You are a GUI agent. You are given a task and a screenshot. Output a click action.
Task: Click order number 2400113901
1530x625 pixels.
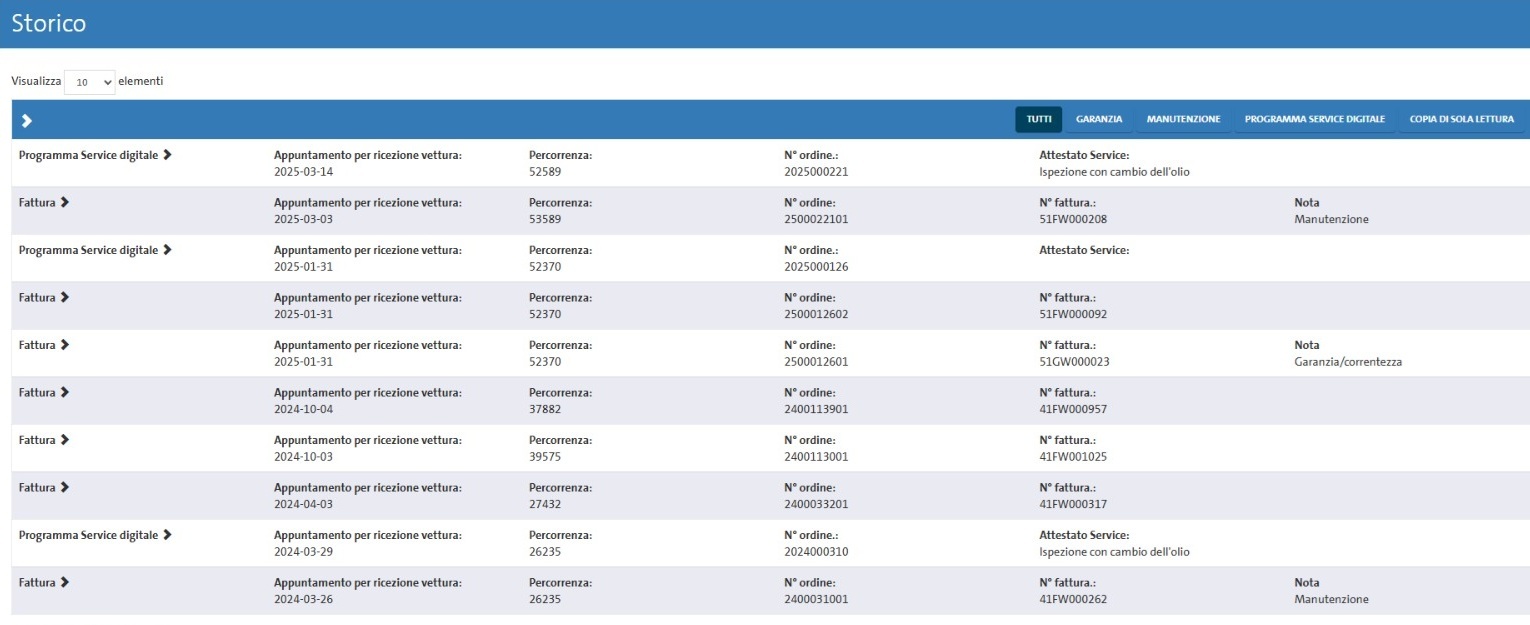pos(816,409)
